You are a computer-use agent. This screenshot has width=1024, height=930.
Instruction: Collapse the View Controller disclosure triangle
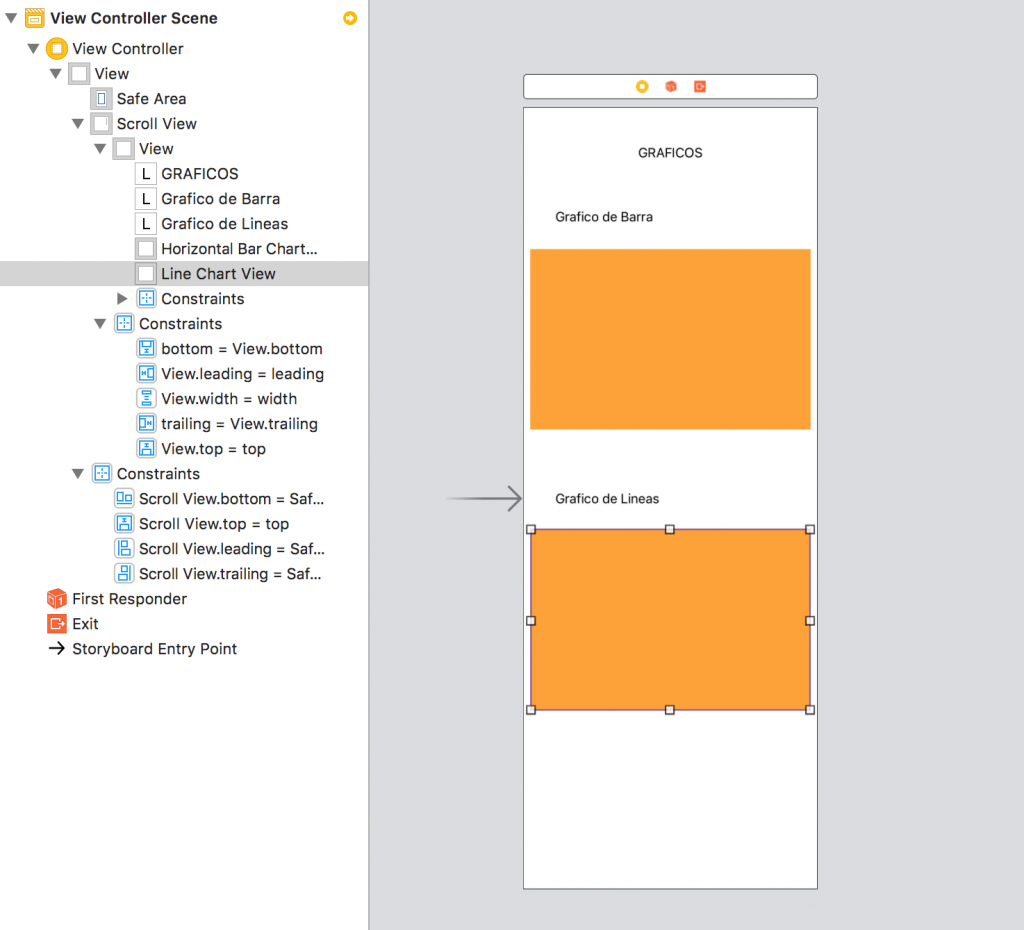click(34, 49)
